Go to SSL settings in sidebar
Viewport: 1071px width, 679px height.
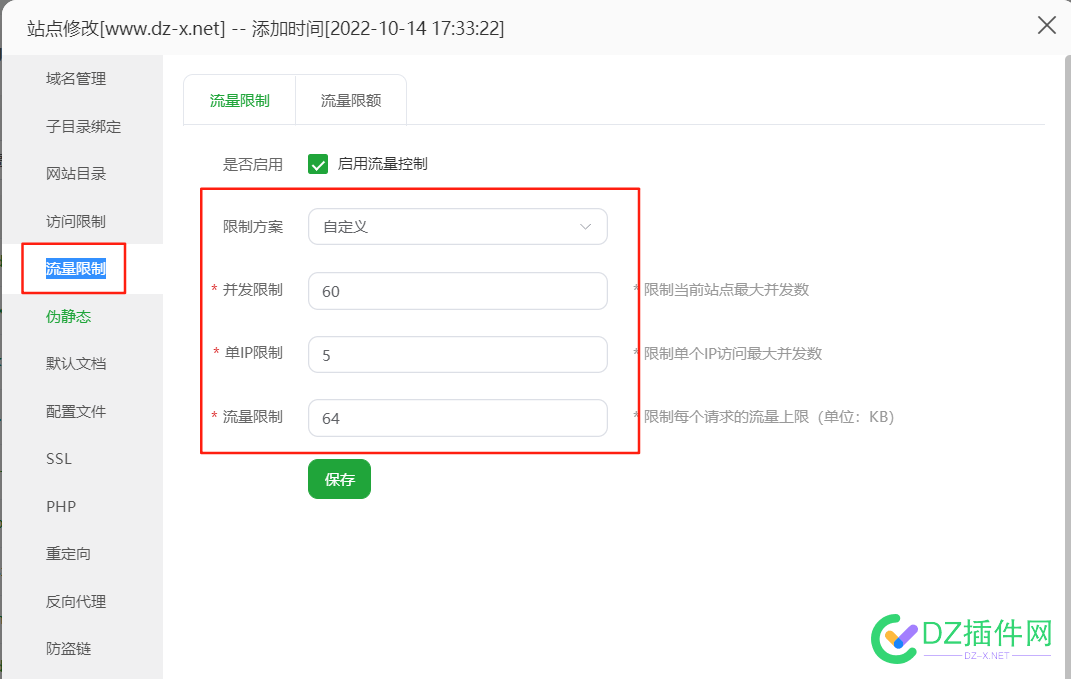tap(59, 458)
